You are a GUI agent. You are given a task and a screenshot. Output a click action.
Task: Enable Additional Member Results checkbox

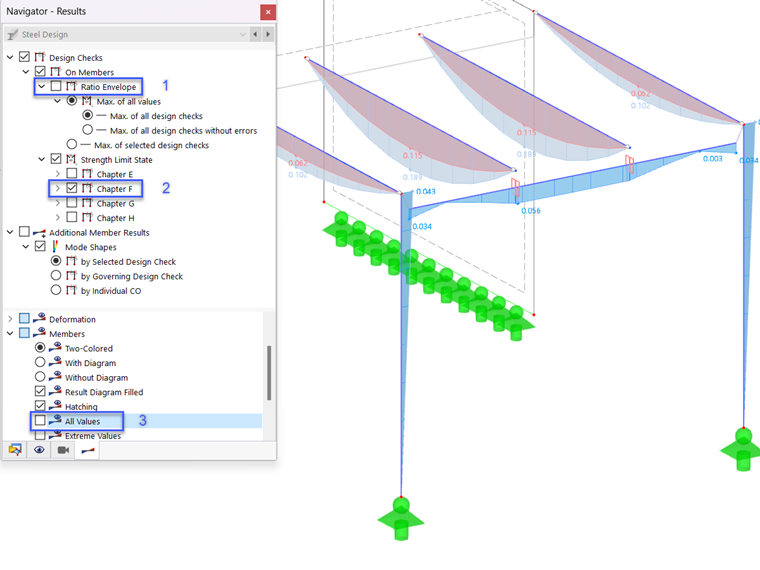[x=24, y=232]
